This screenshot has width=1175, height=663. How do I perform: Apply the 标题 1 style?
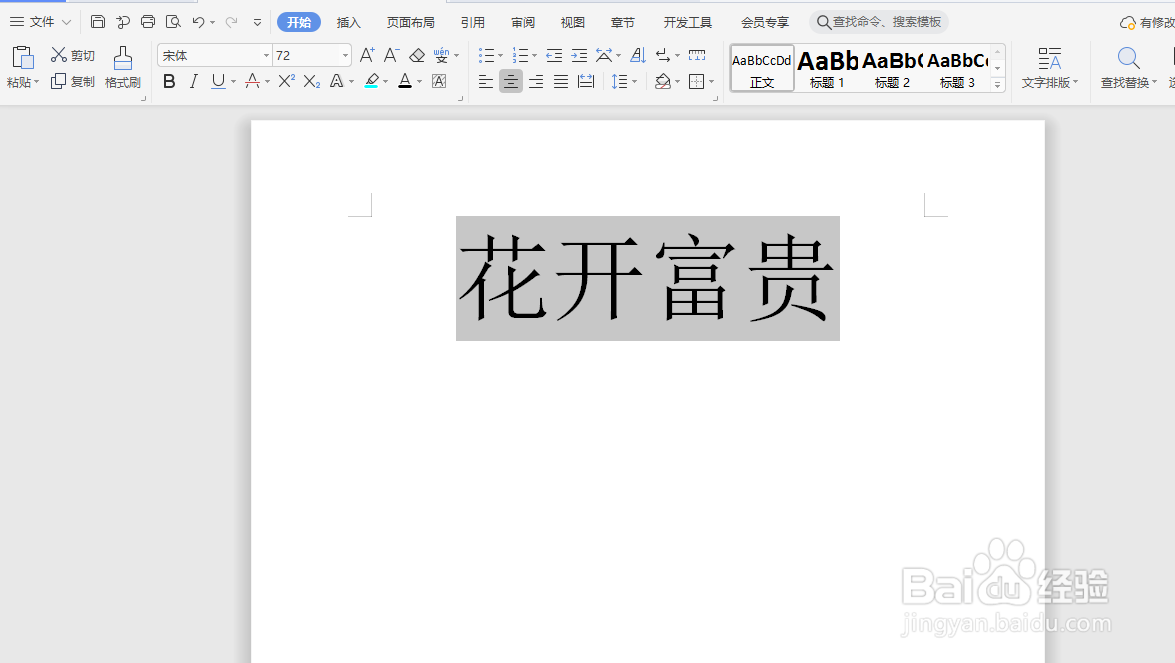(x=827, y=68)
